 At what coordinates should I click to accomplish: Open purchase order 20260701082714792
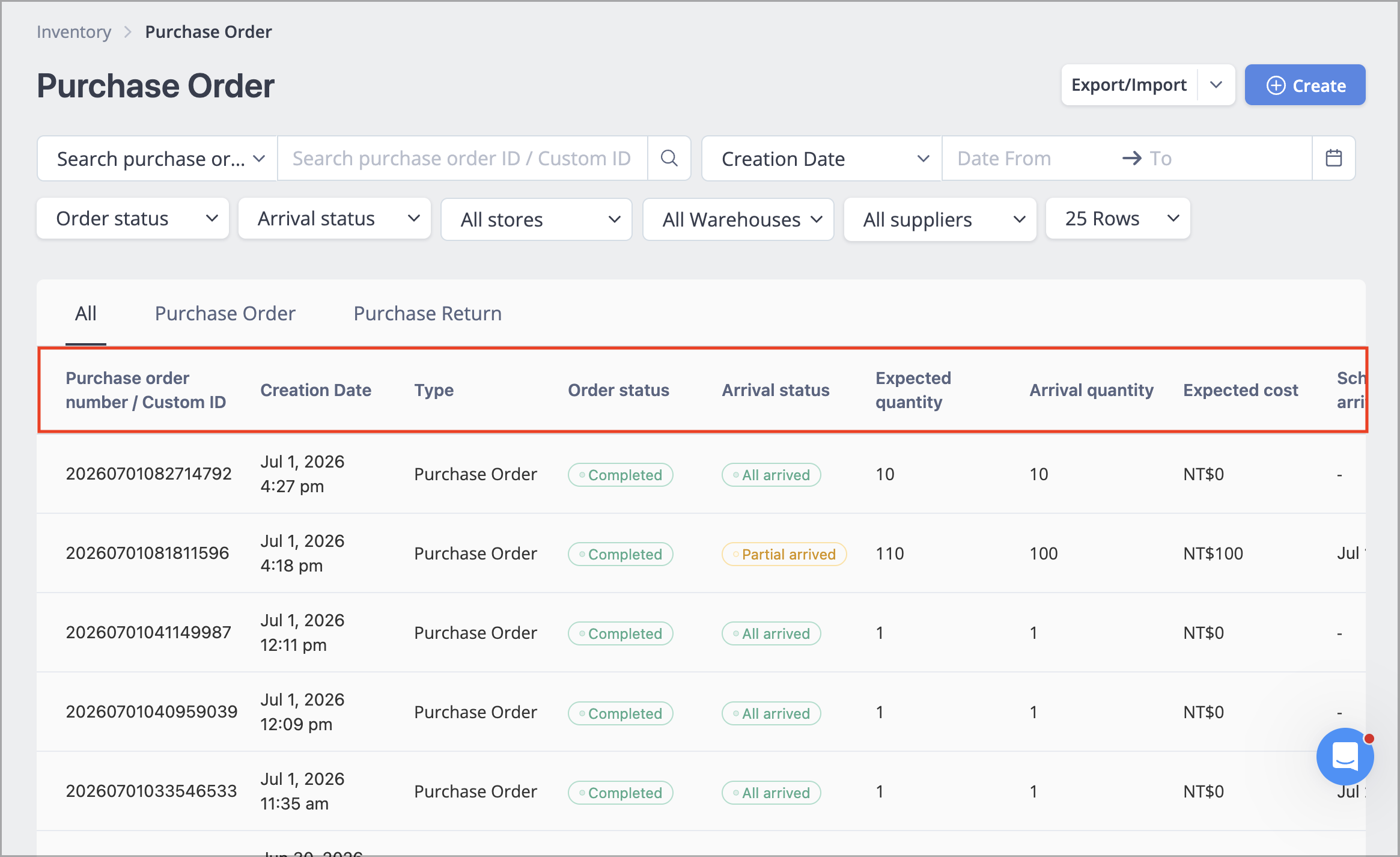point(148,474)
